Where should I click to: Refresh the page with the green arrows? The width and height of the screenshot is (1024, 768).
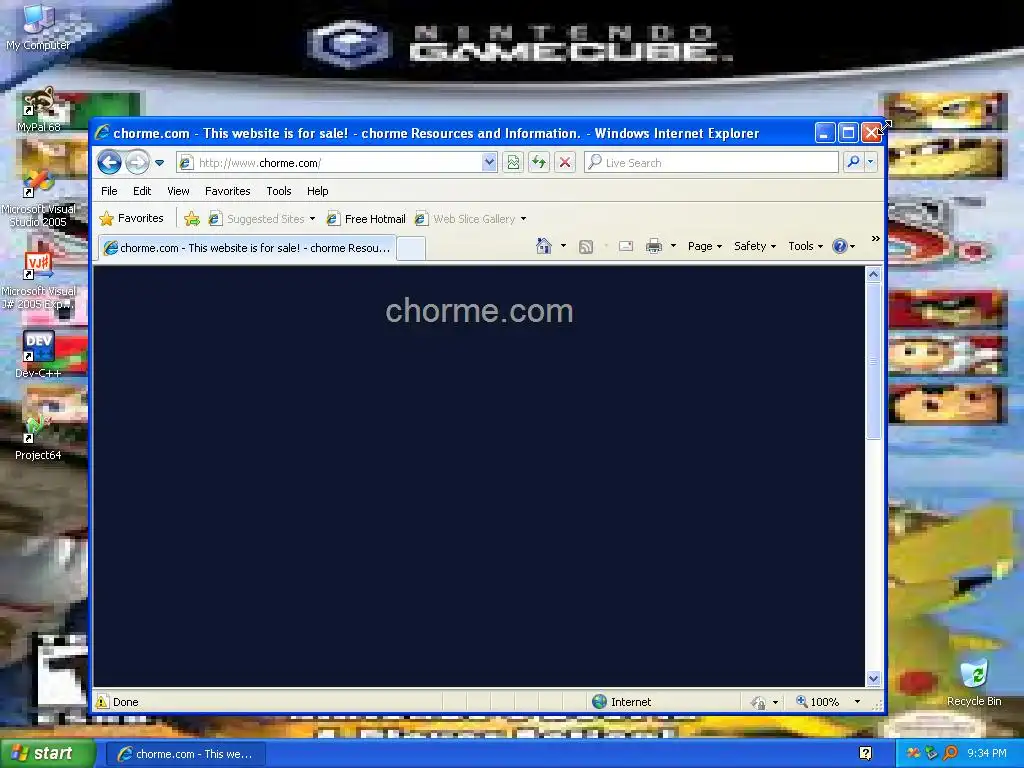tap(539, 163)
